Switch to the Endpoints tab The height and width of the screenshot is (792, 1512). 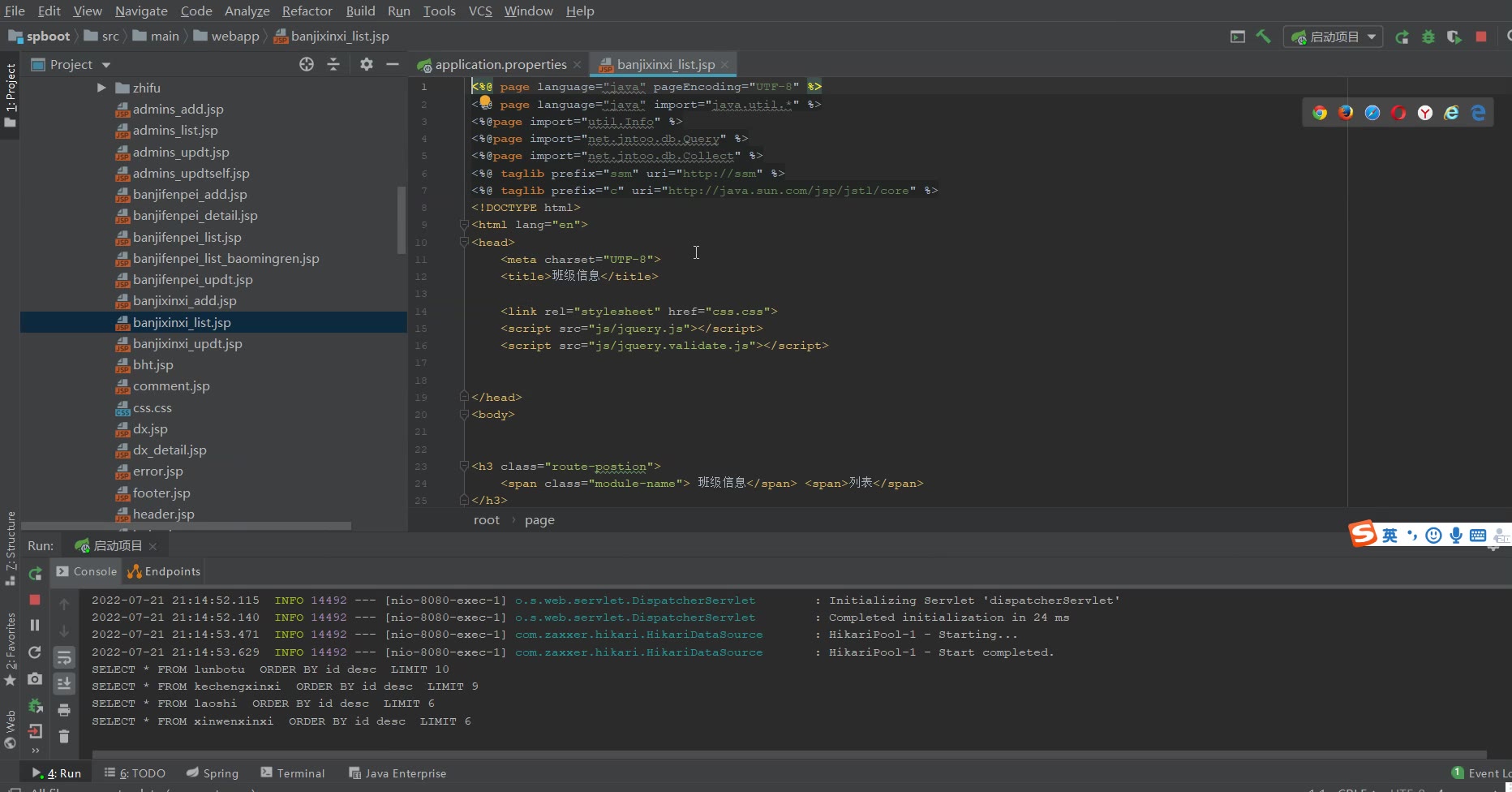(x=165, y=571)
